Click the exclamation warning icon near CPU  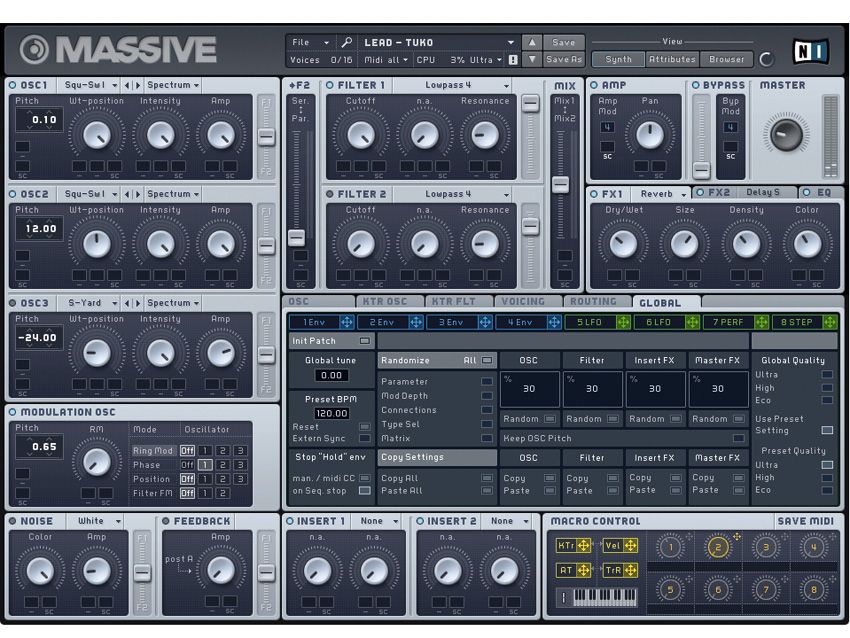coord(512,58)
